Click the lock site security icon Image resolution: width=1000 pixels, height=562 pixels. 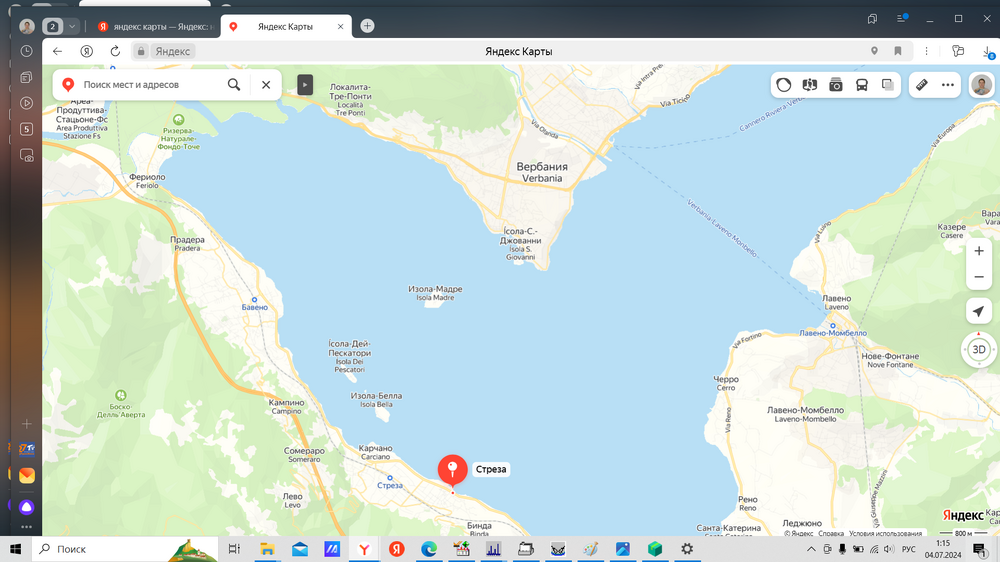click(x=141, y=51)
